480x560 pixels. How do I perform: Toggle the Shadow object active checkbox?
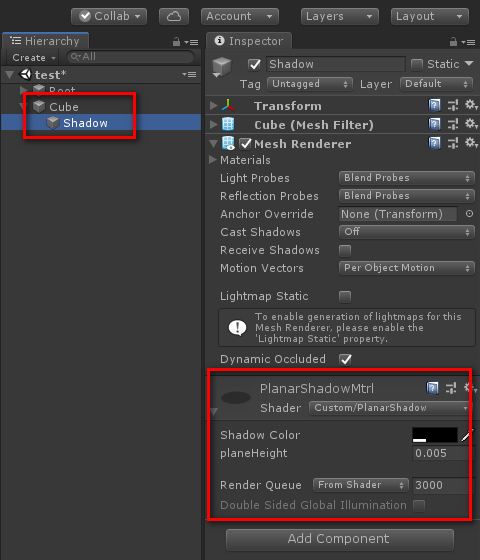[x=254, y=65]
